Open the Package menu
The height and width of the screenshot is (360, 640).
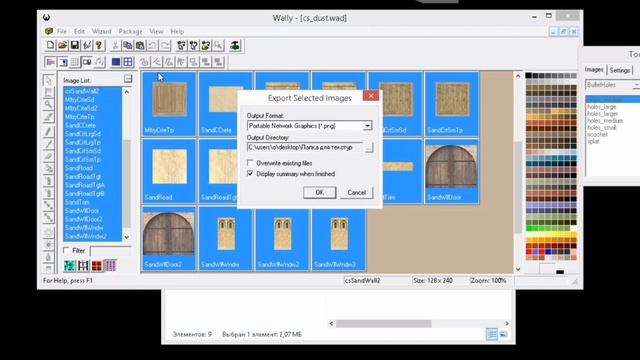point(131,31)
